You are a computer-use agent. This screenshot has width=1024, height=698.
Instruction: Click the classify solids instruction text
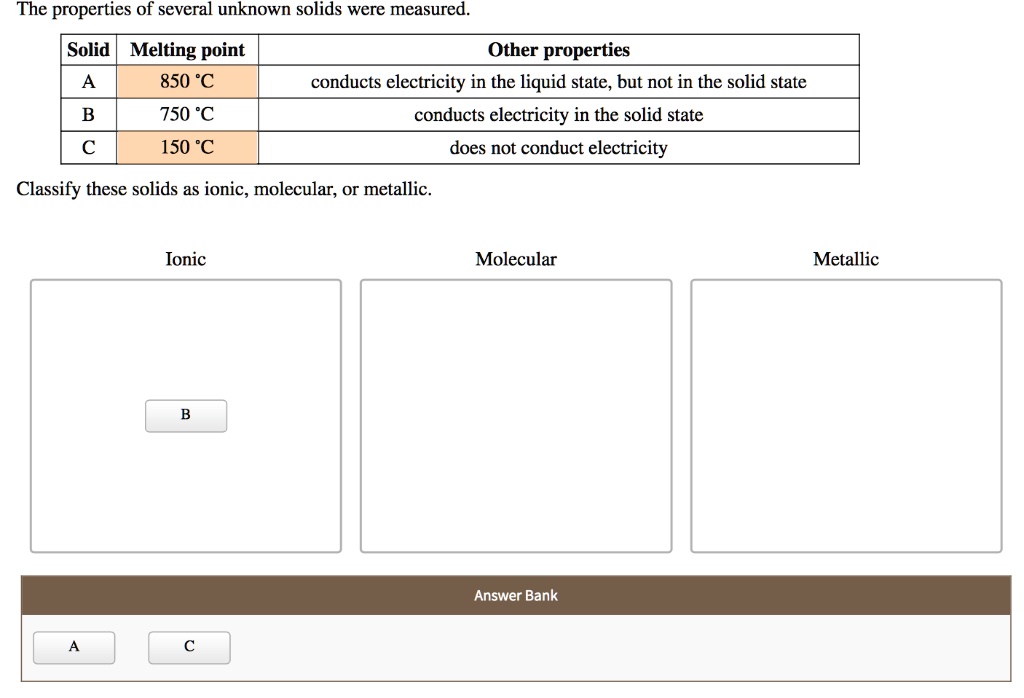tap(222, 188)
